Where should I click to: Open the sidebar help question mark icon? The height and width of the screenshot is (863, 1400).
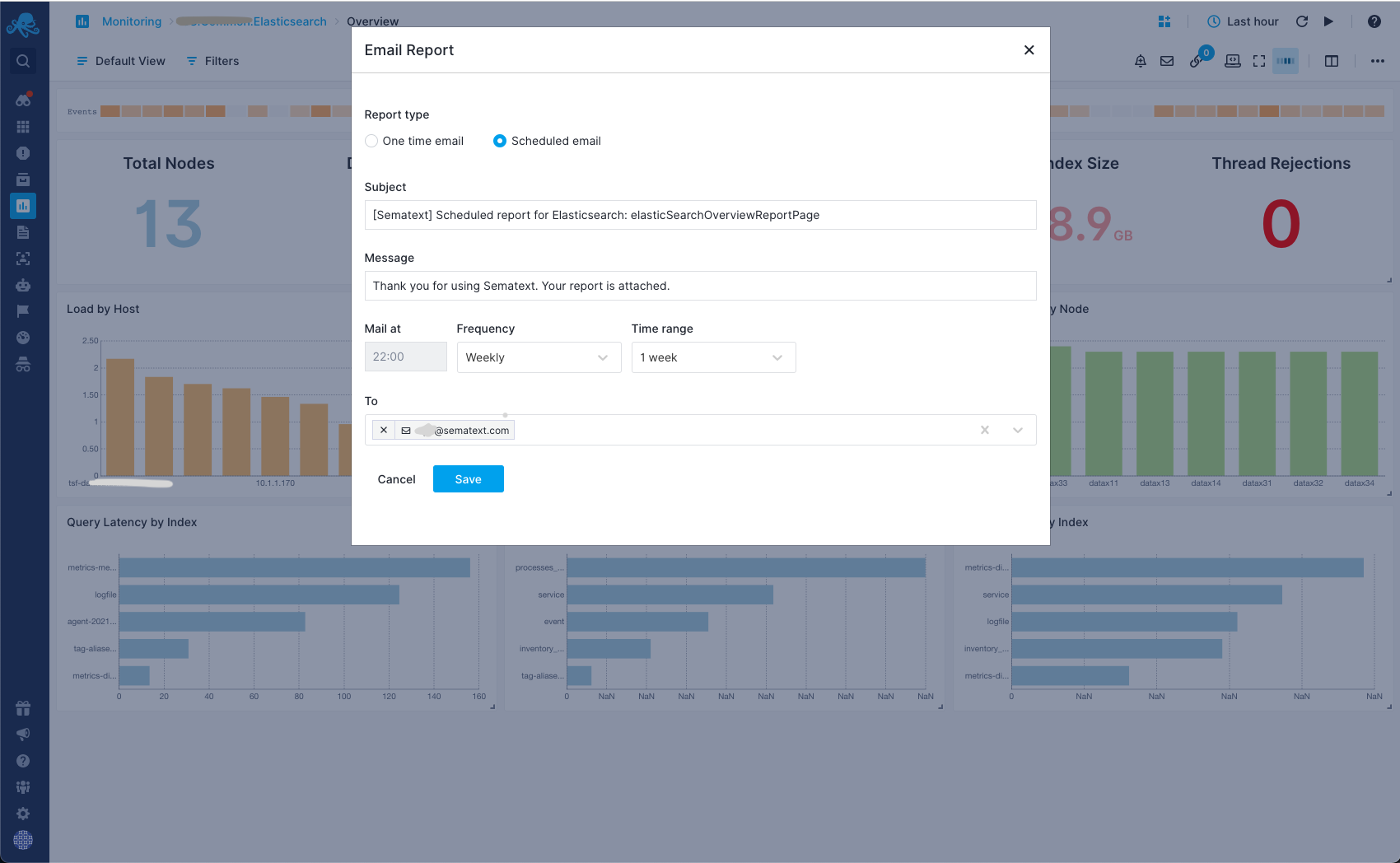[23, 761]
